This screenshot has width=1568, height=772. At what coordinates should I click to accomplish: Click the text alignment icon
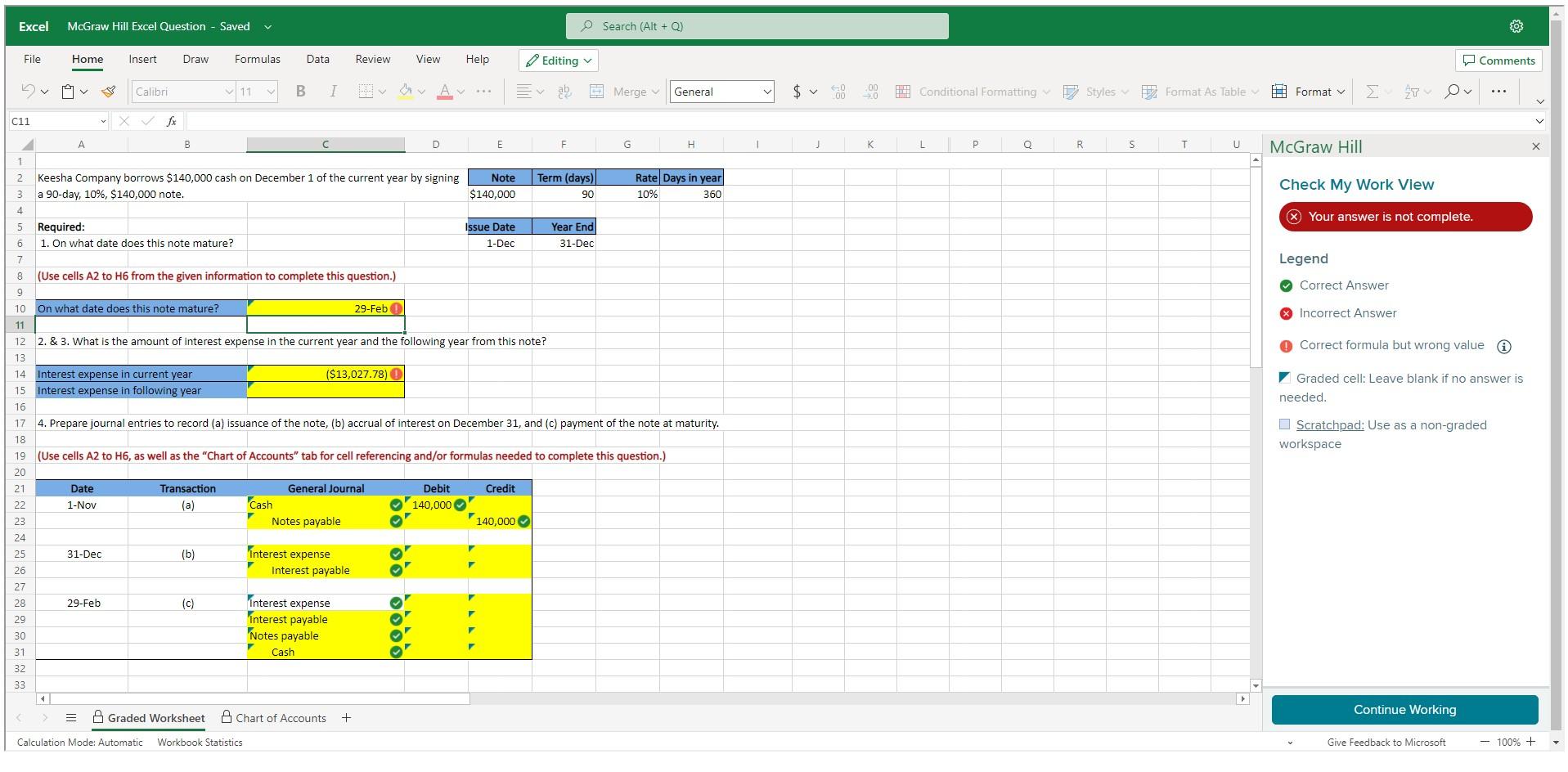(x=524, y=92)
